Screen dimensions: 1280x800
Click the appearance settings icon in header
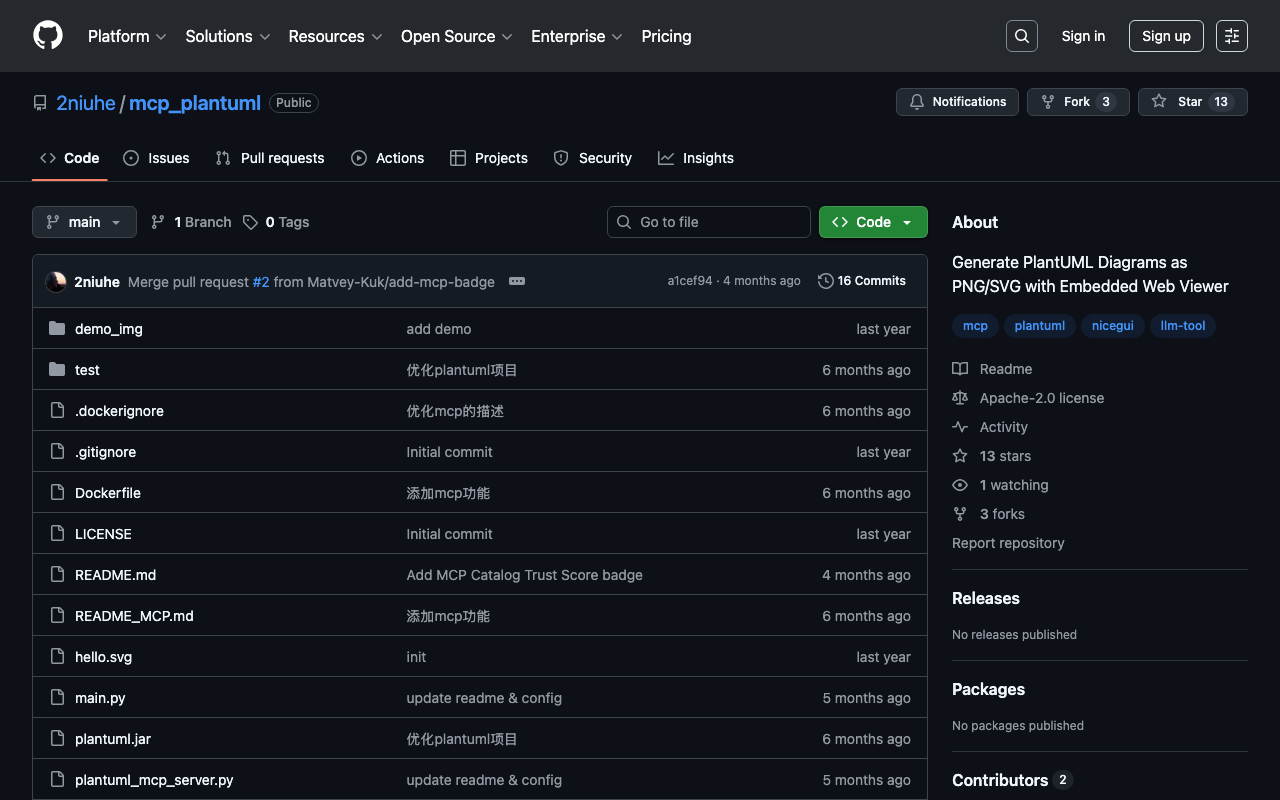[1231, 36]
